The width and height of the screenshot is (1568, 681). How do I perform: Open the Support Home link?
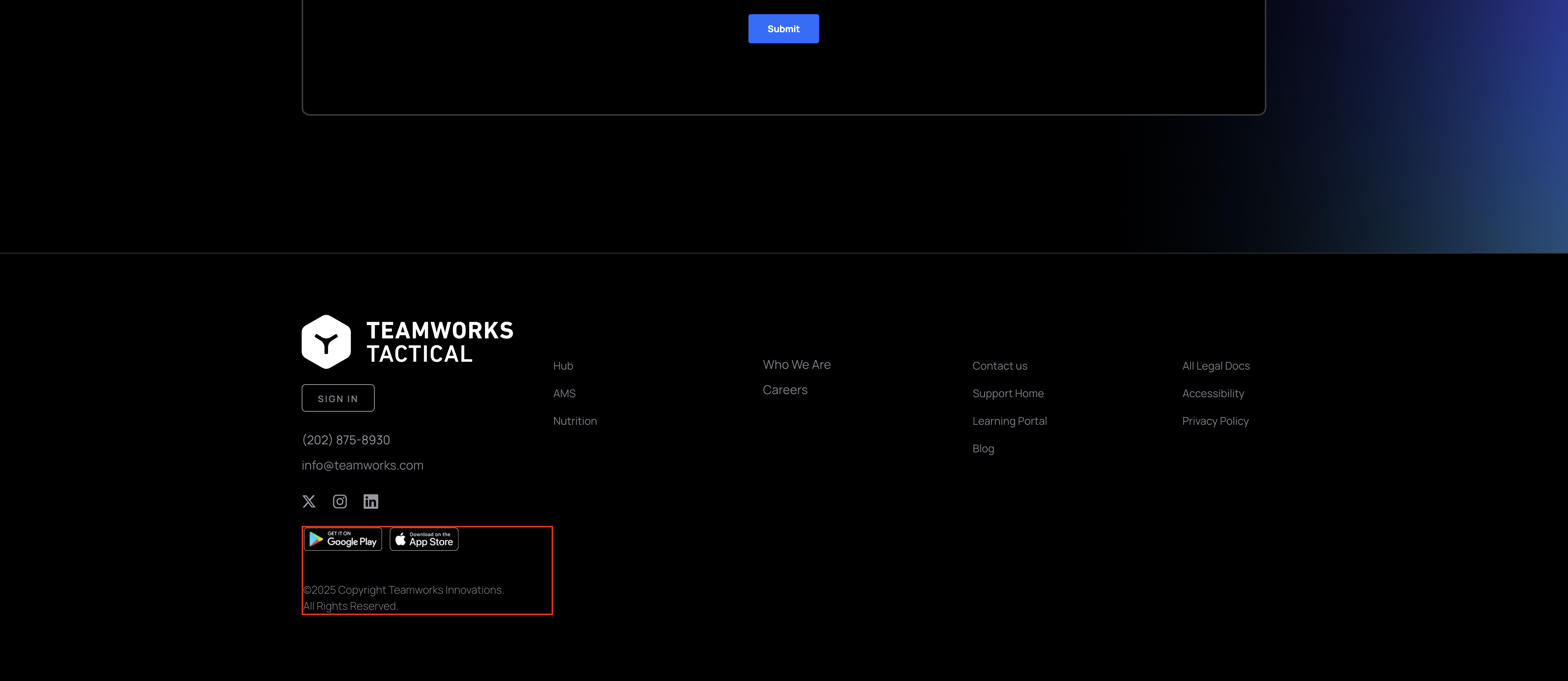1008,393
